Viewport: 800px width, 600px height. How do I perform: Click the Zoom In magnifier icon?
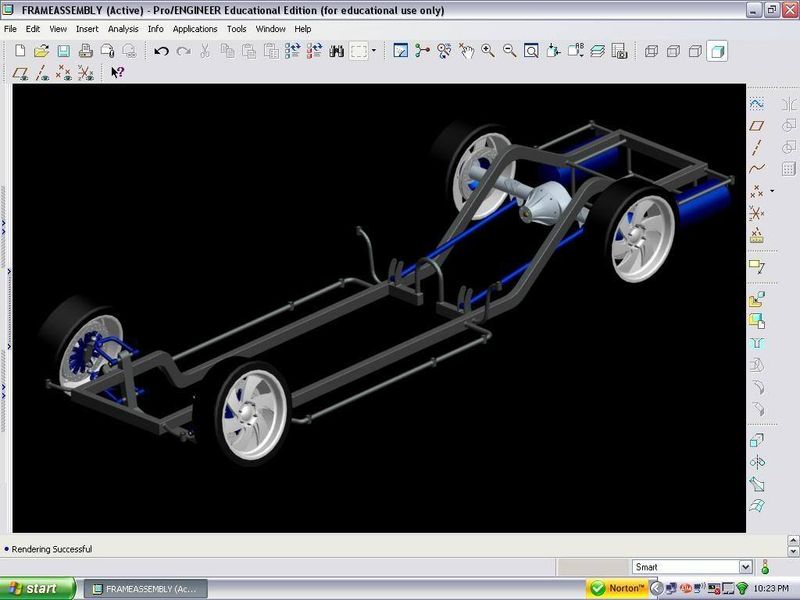(488, 51)
